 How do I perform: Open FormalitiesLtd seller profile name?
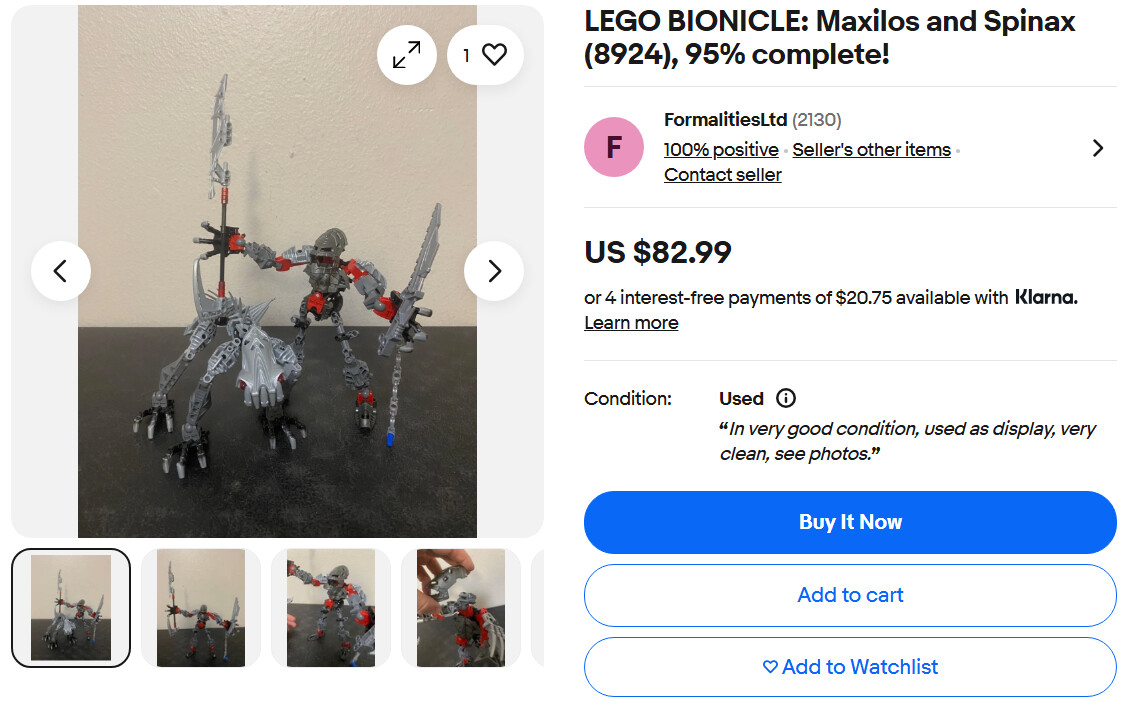725,120
